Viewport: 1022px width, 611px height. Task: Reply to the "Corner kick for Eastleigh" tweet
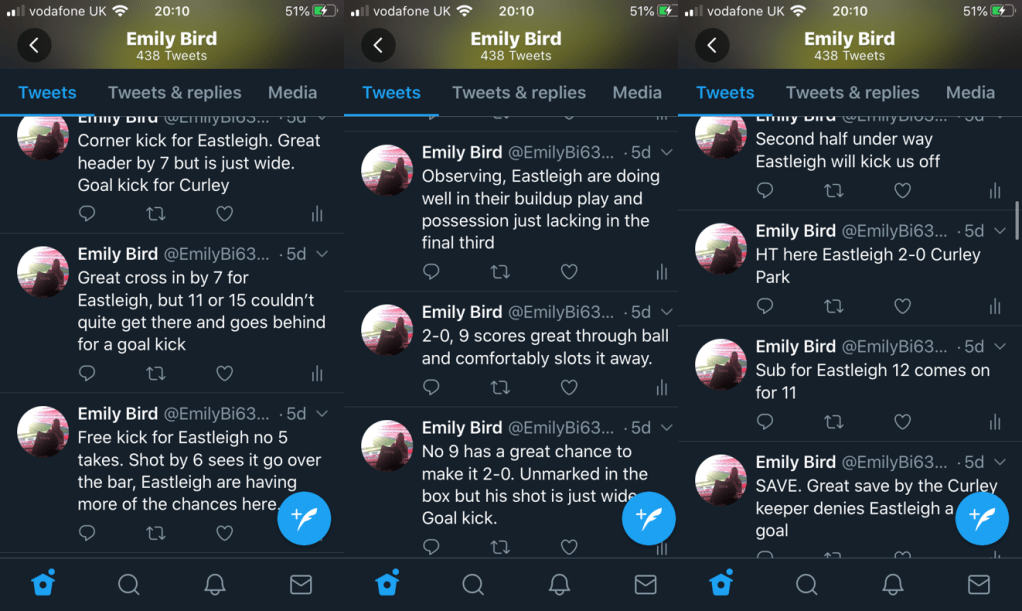tap(87, 213)
